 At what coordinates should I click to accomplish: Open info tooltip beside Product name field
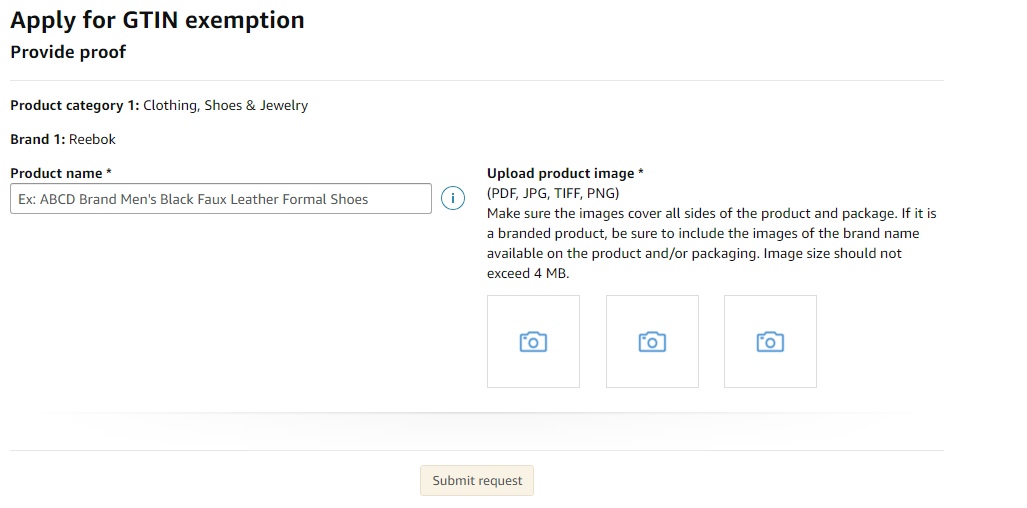(452, 198)
